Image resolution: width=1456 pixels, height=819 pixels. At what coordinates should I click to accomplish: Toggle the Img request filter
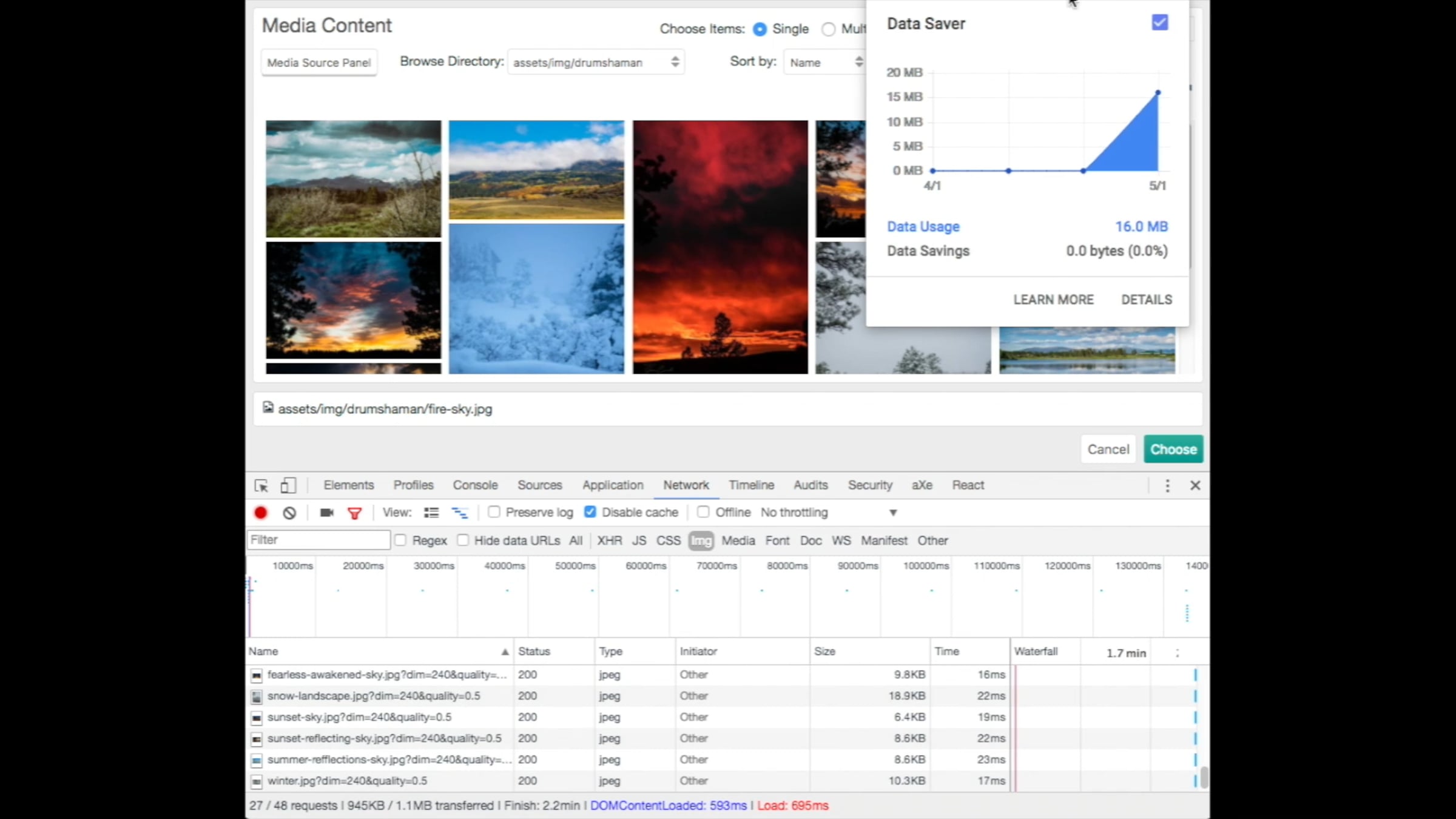click(x=701, y=541)
